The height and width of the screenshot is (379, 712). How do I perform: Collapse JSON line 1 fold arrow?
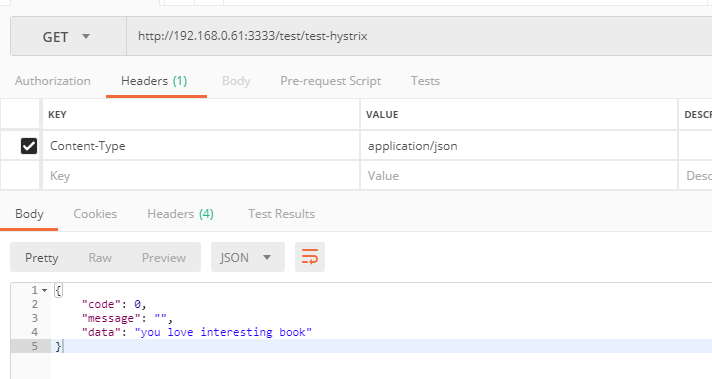tap(44, 290)
